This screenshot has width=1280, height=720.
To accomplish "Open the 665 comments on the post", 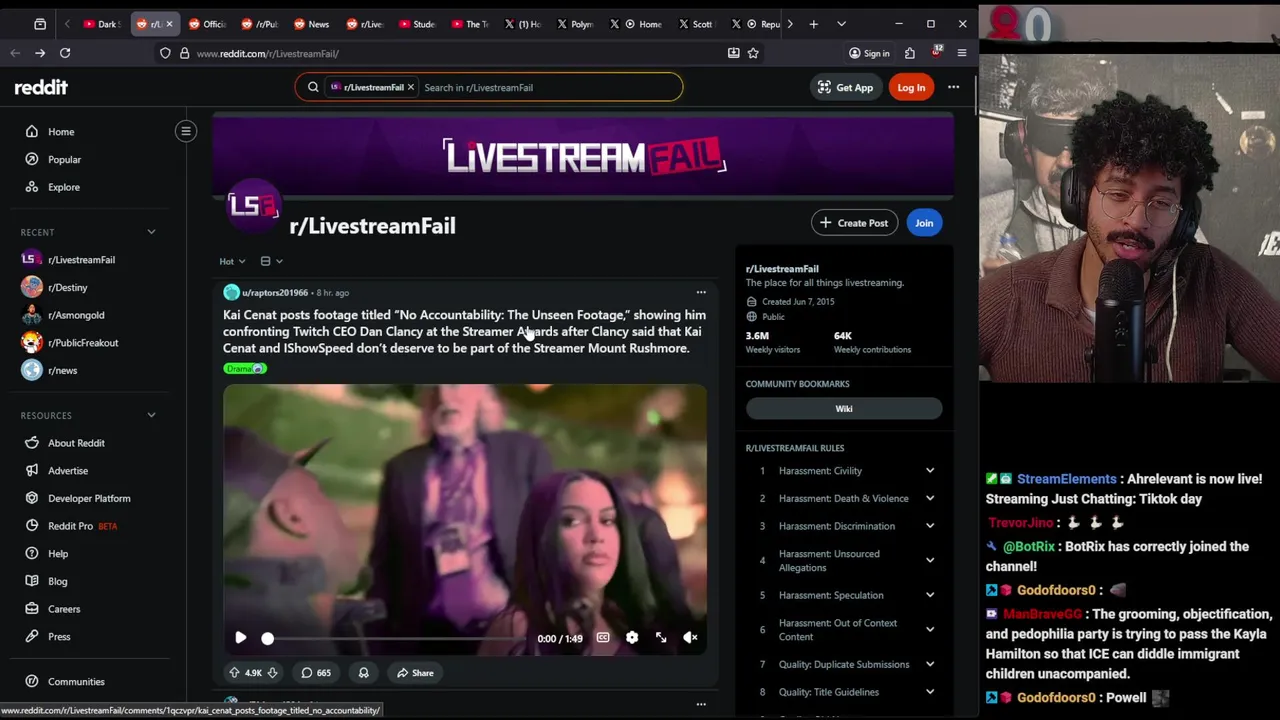I will 316,673.
